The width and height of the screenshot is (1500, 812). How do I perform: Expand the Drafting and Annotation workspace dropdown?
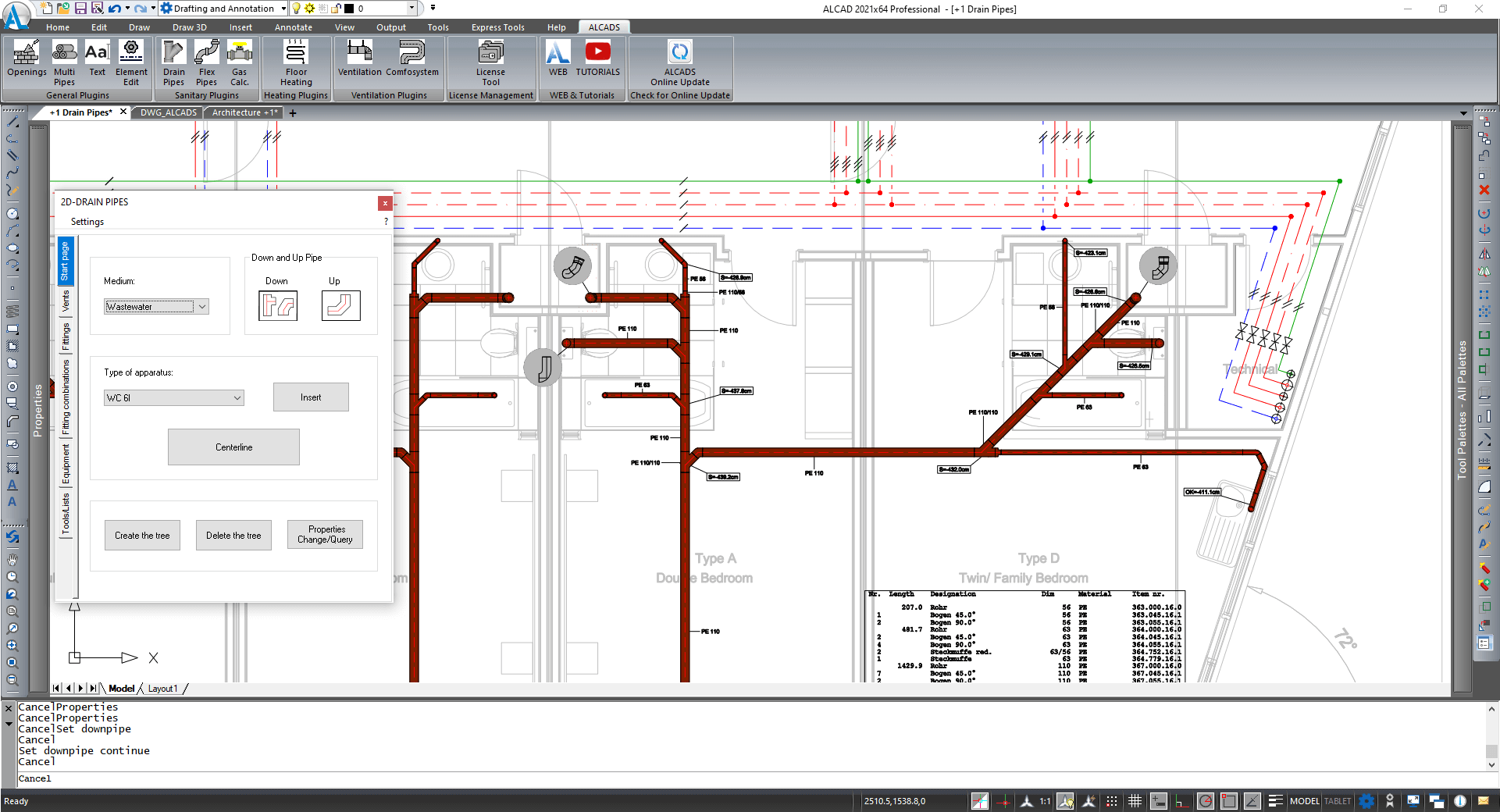point(283,9)
